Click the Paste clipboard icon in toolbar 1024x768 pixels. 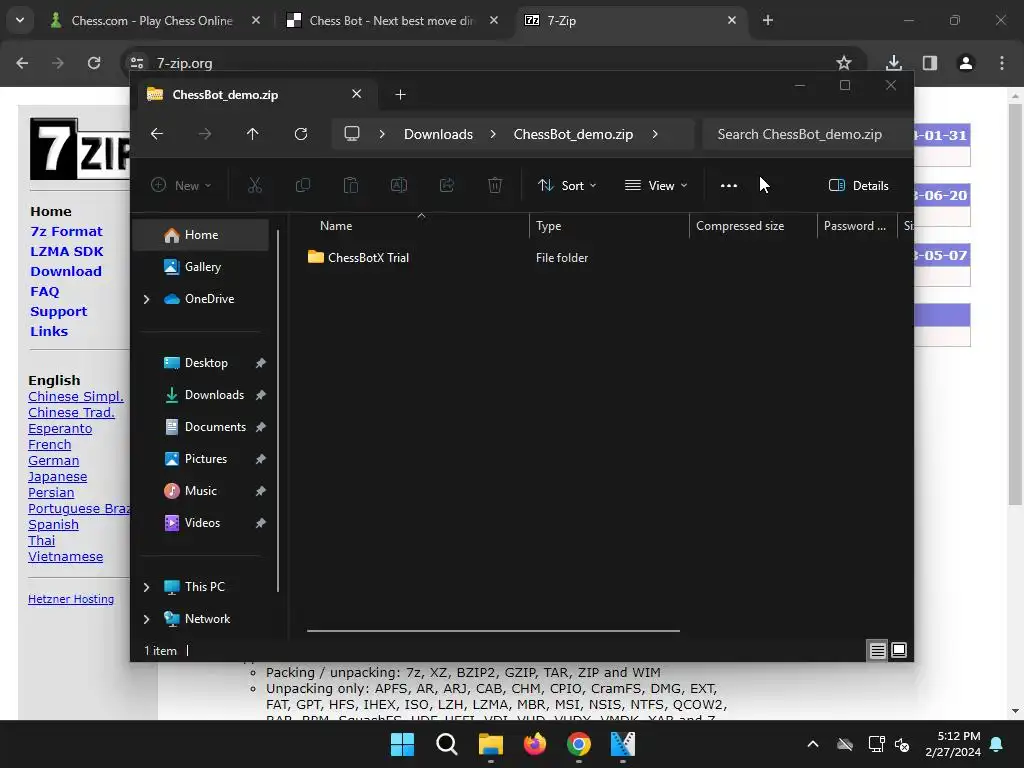(351, 185)
